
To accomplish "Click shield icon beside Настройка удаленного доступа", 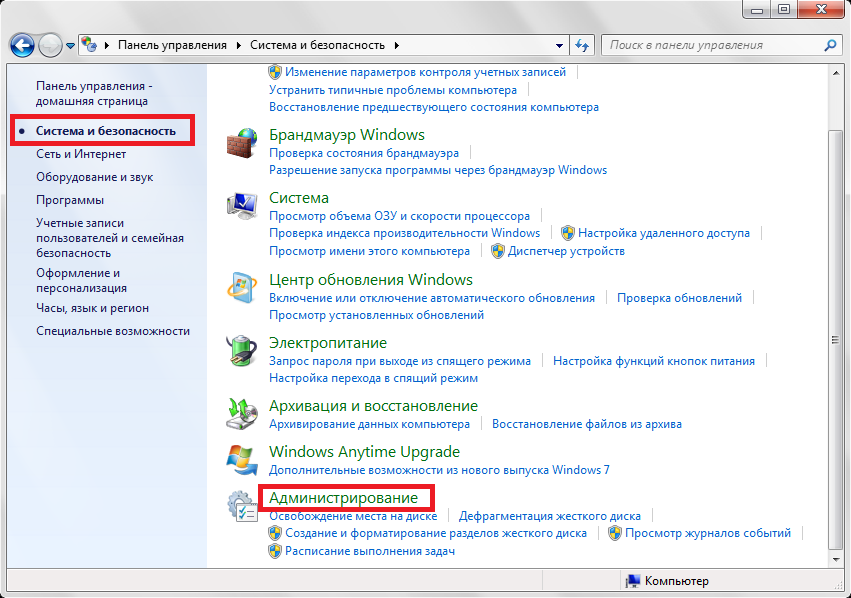I will (x=568, y=233).
